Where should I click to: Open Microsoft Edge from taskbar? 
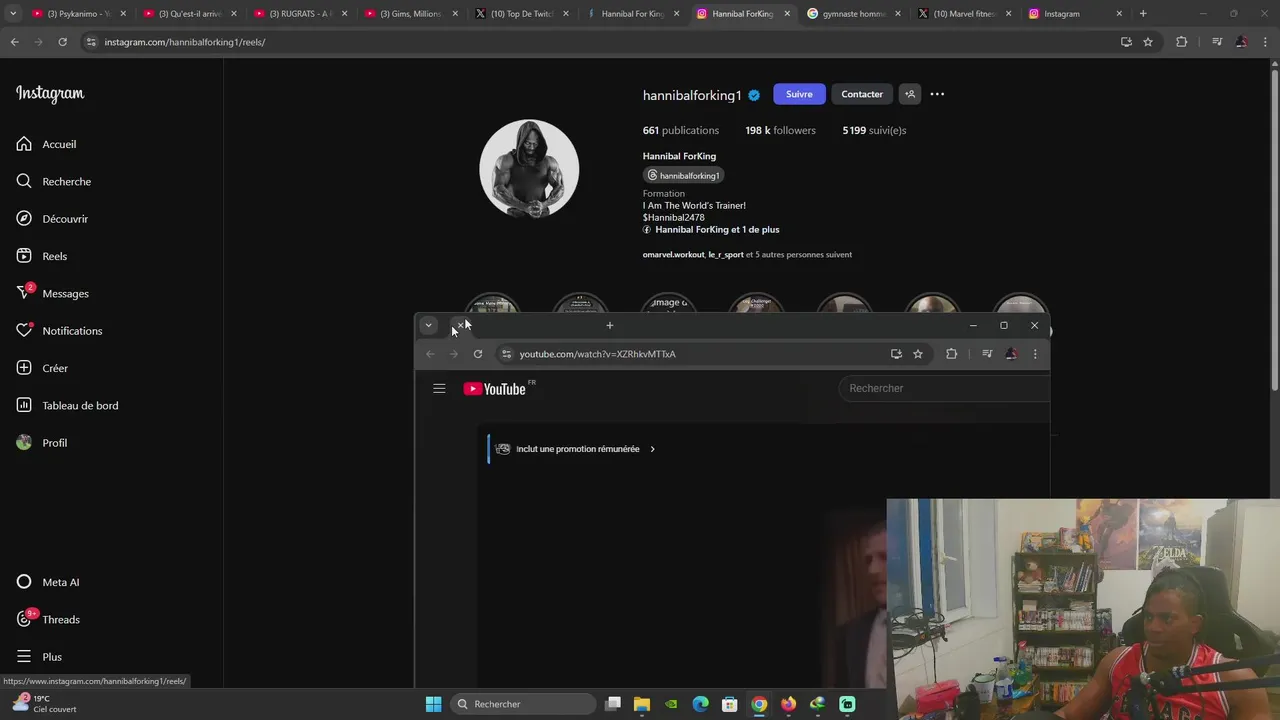click(701, 704)
